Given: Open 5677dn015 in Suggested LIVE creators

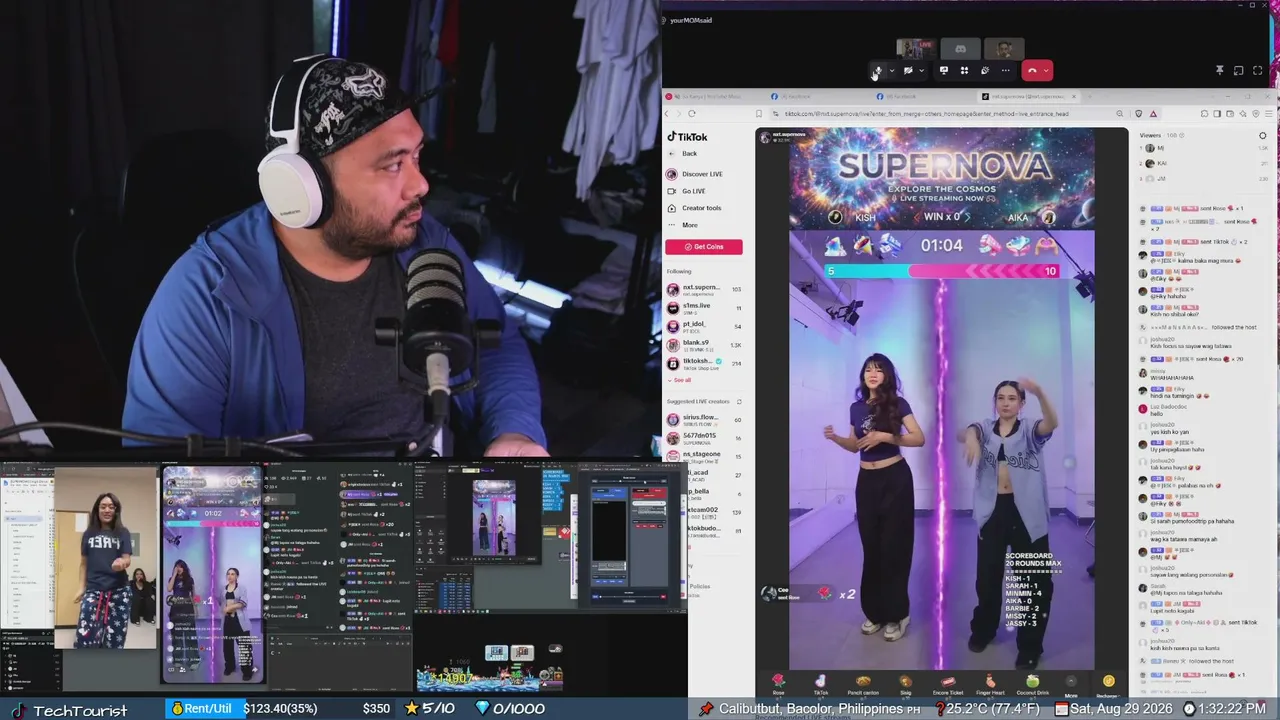Looking at the screenshot, I should click(704, 438).
